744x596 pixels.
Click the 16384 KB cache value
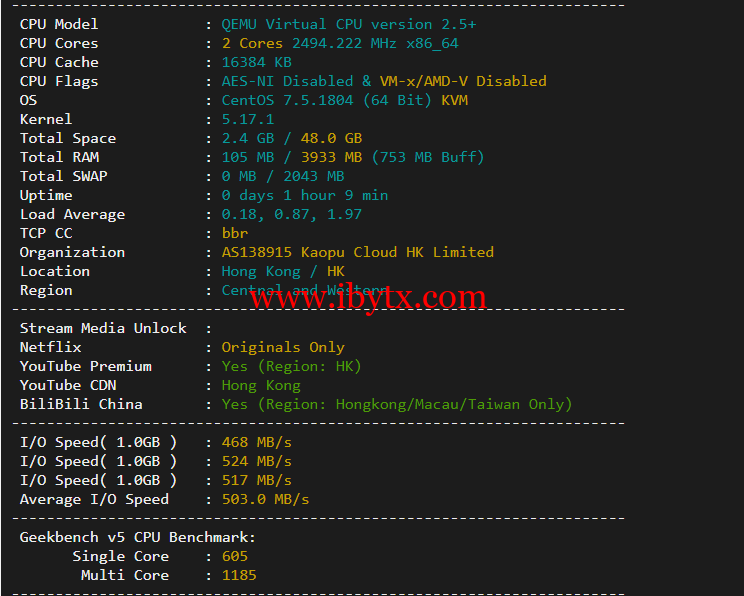coord(257,62)
